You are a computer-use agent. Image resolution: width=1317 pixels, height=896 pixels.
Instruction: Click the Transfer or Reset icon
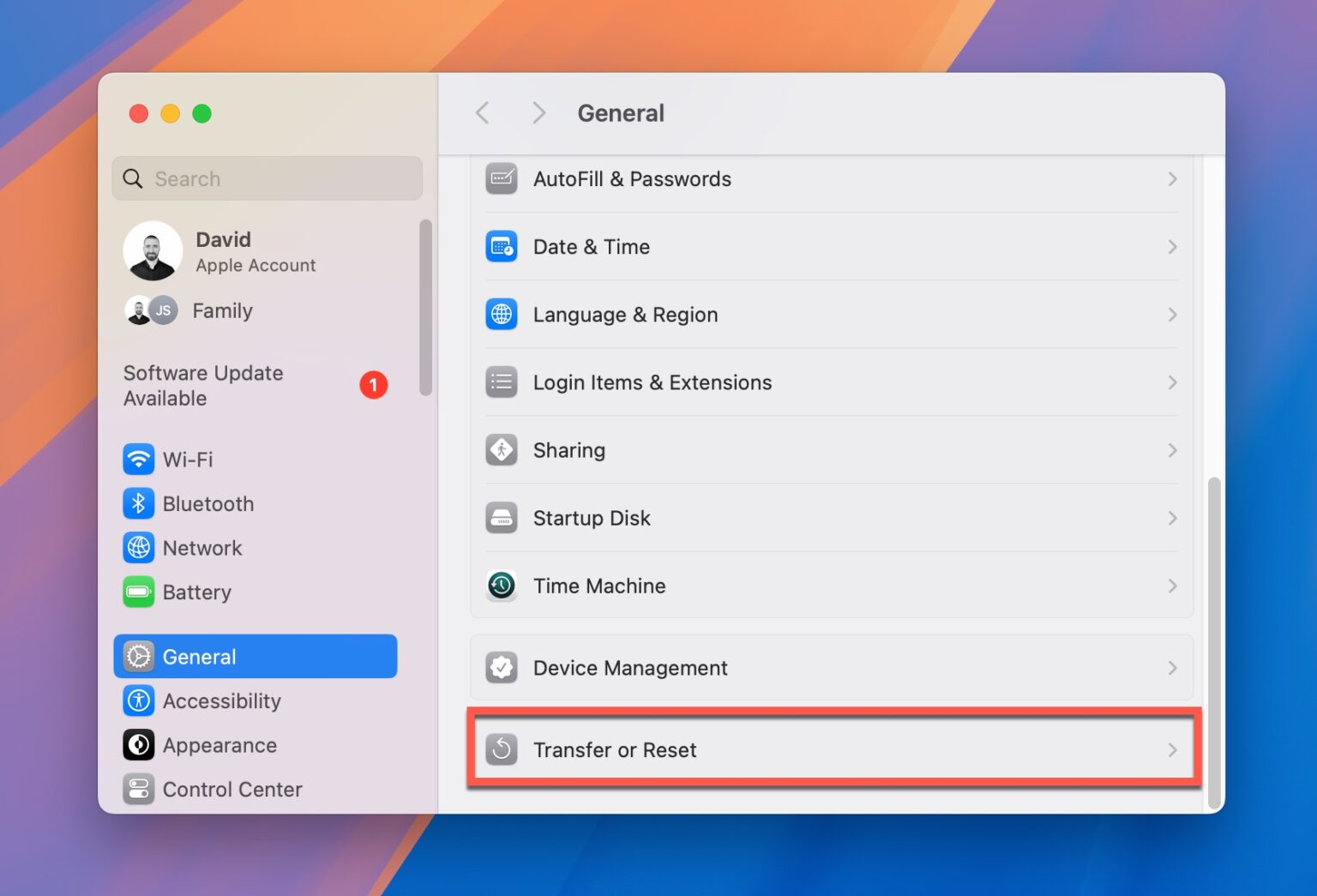502,749
